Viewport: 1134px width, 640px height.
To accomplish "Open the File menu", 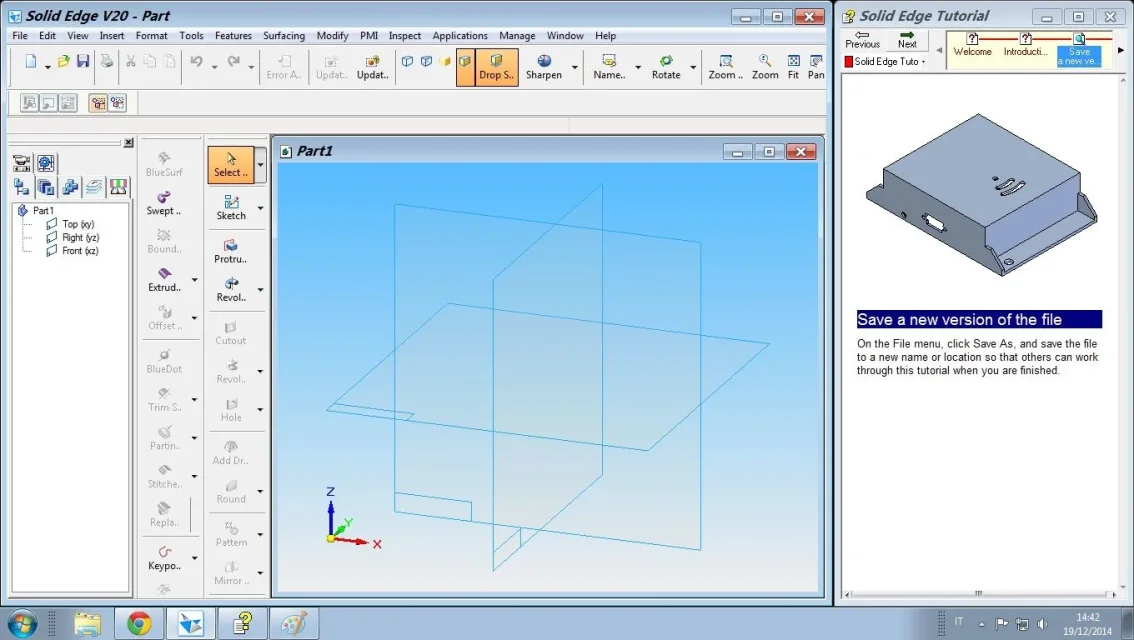I will pyautogui.click(x=20, y=35).
